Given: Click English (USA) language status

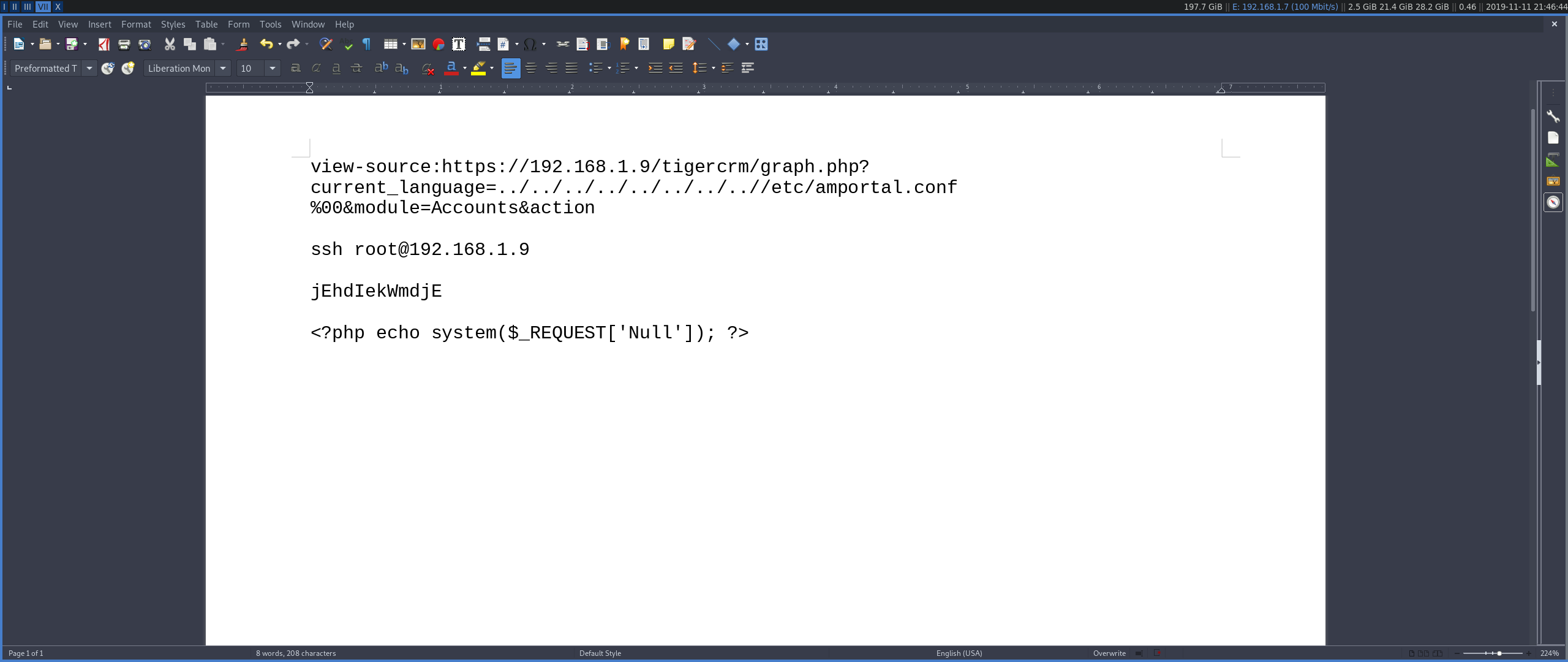Looking at the screenshot, I should pos(959,653).
